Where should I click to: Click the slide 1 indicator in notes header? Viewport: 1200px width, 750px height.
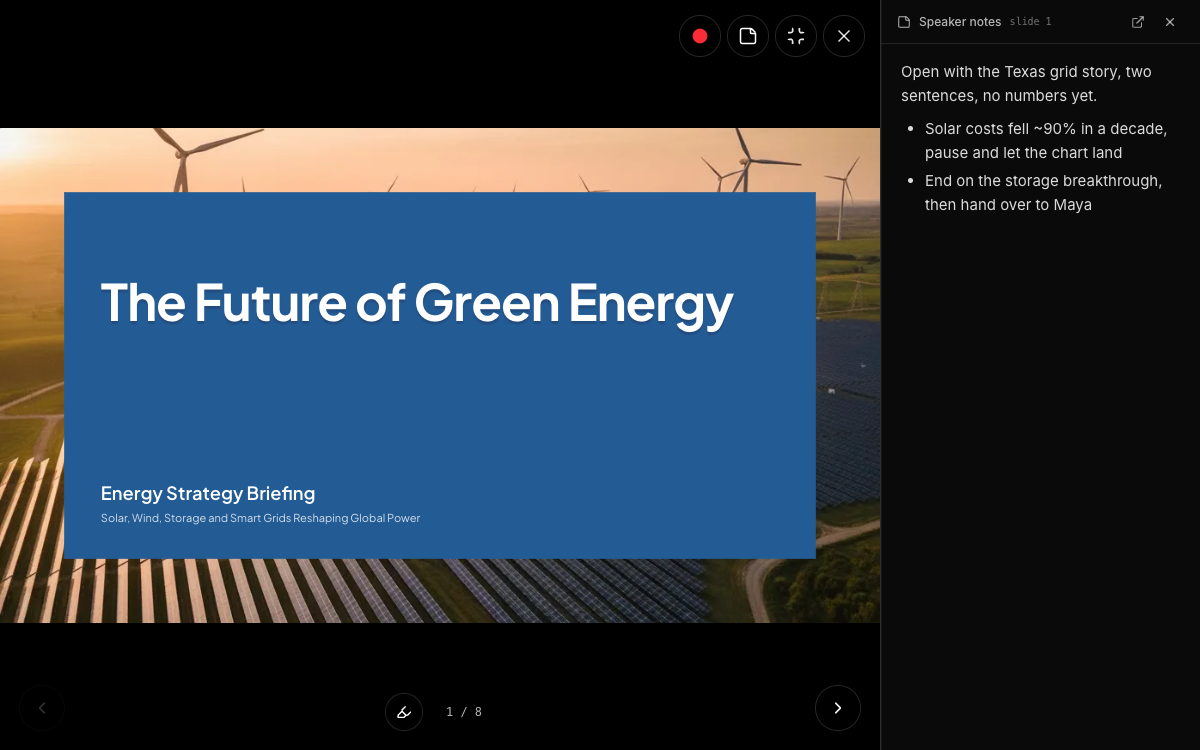click(1030, 22)
